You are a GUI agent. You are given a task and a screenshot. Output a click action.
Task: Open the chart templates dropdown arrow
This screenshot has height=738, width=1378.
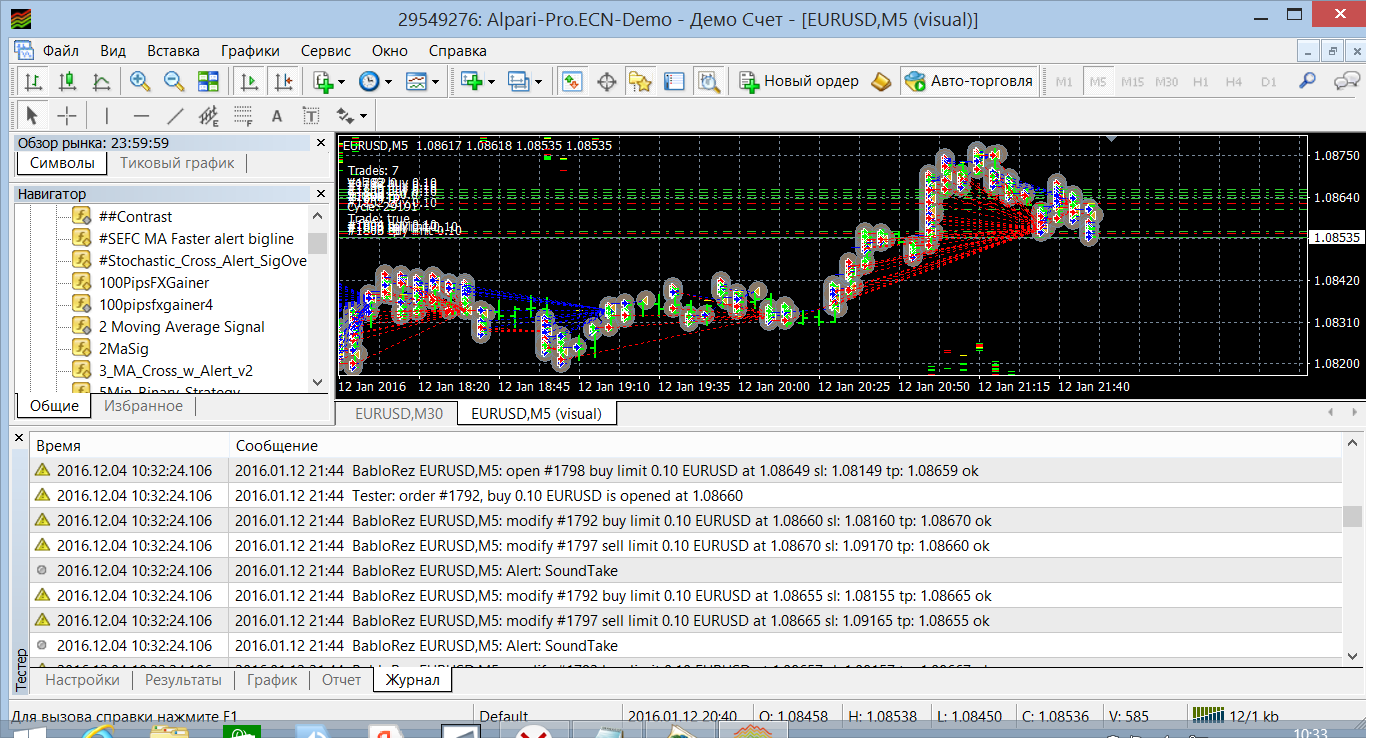click(x=437, y=82)
